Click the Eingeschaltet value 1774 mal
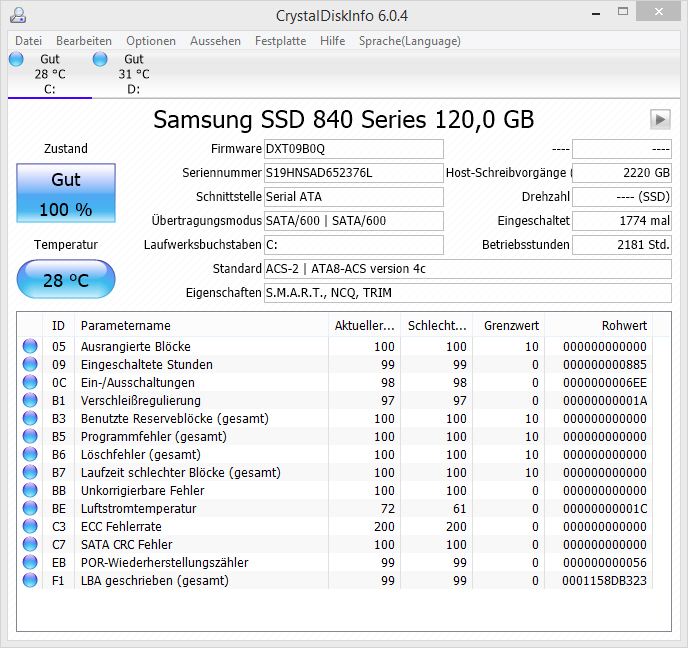 pos(622,221)
